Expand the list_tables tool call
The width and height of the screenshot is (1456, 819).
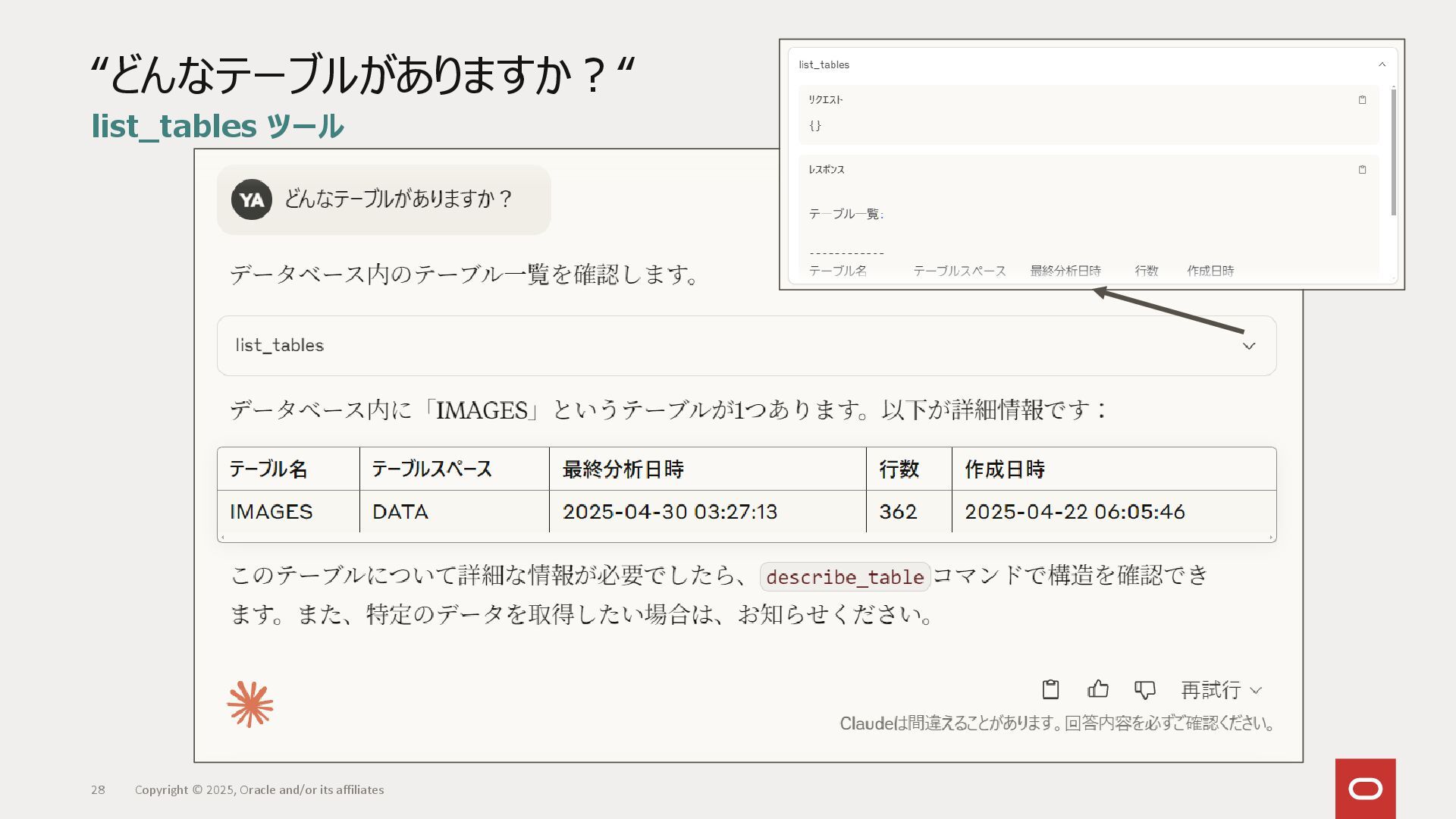[x=1248, y=346]
